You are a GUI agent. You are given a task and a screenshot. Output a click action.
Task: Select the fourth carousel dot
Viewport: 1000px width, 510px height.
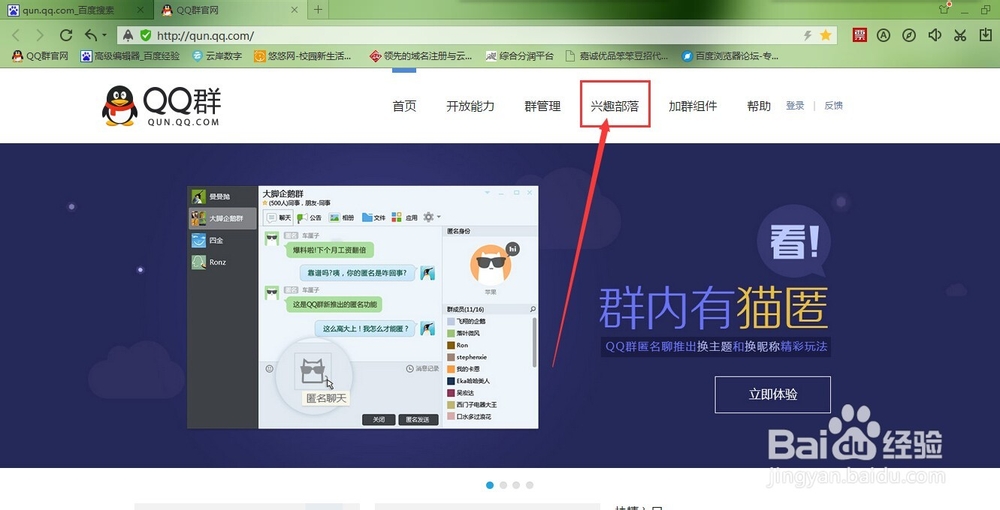tap(529, 485)
